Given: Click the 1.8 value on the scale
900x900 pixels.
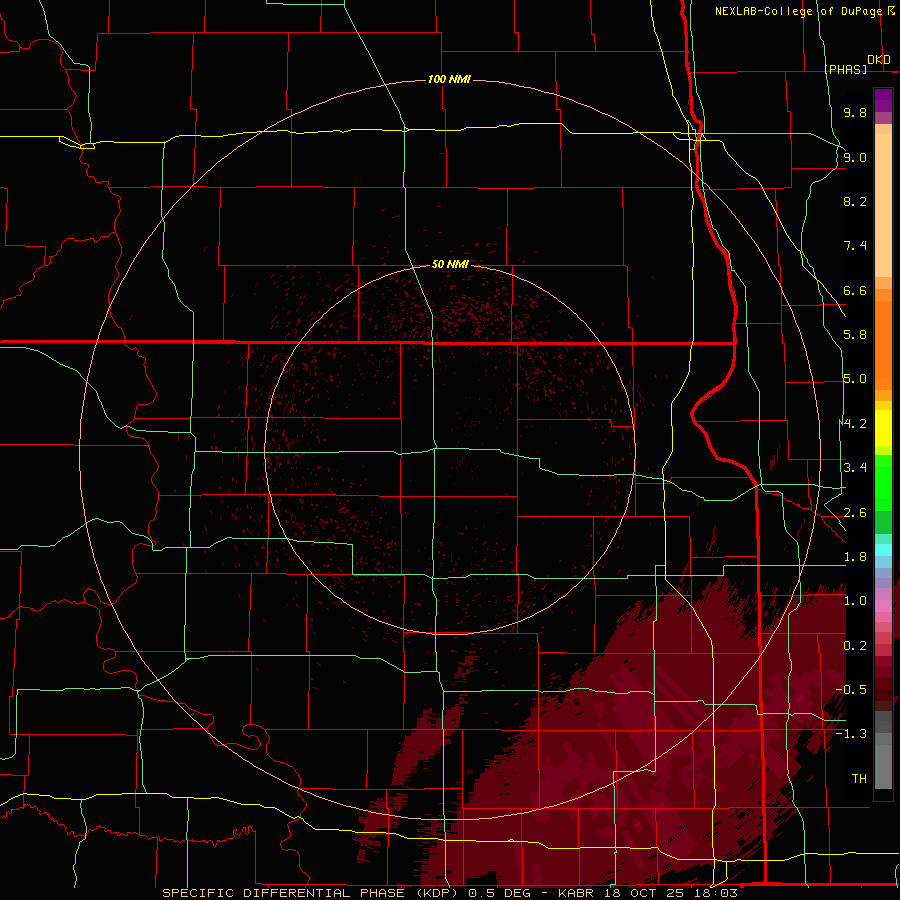Looking at the screenshot, I should point(855,557).
